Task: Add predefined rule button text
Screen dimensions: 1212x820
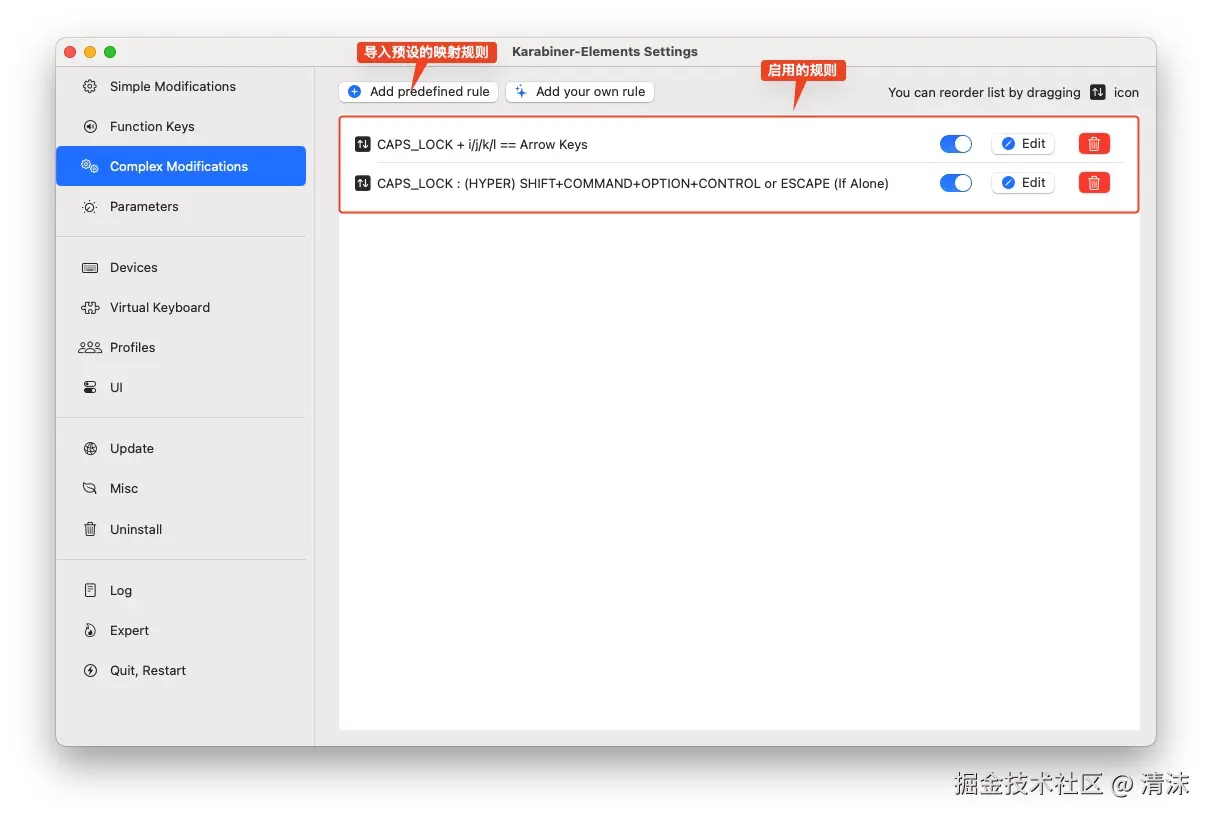Action: [x=430, y=91]
